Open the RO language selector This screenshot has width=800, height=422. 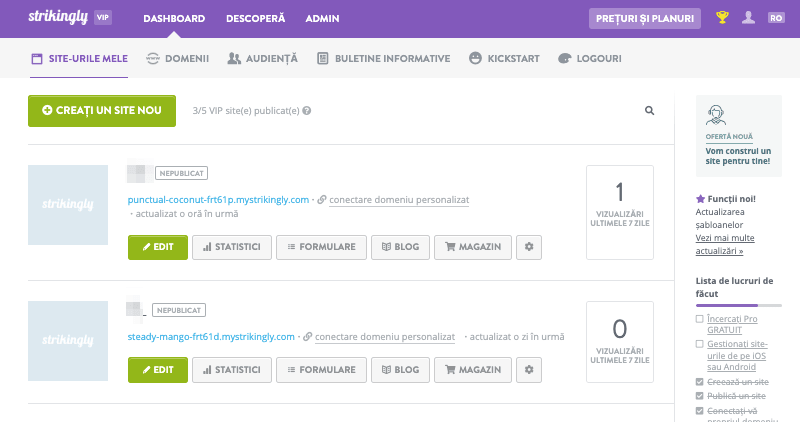776,18
